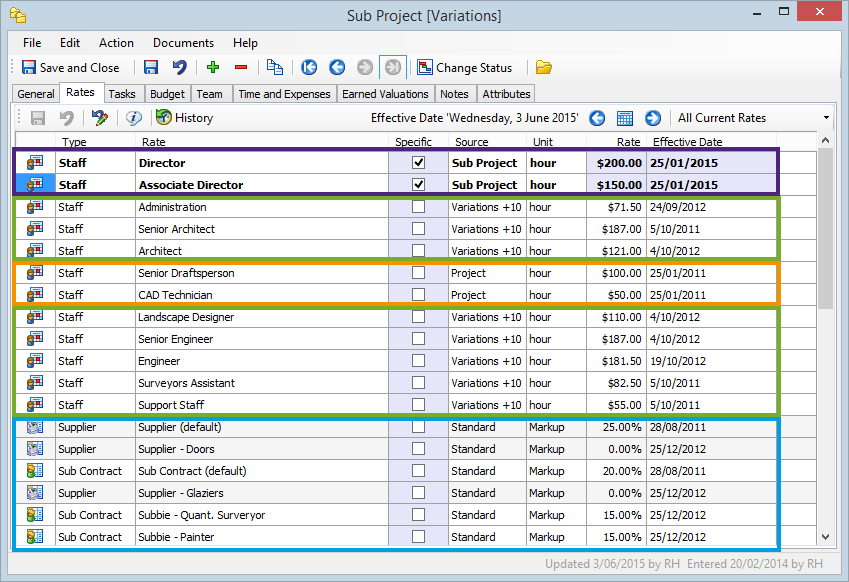849x582 pixels.
Task: Click the Sub Contract (default) row icon
Action: tap(35, 470)
